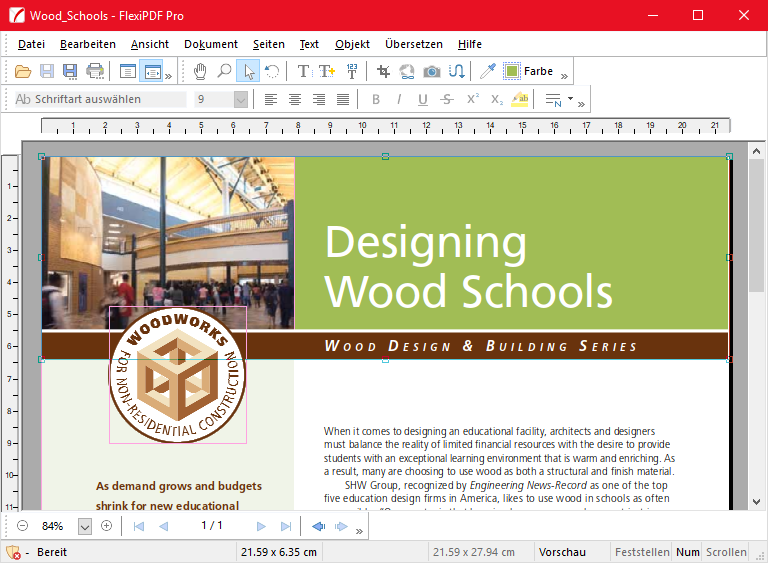Open the Dokument menu
768x563 pixels.
[210, 44]
